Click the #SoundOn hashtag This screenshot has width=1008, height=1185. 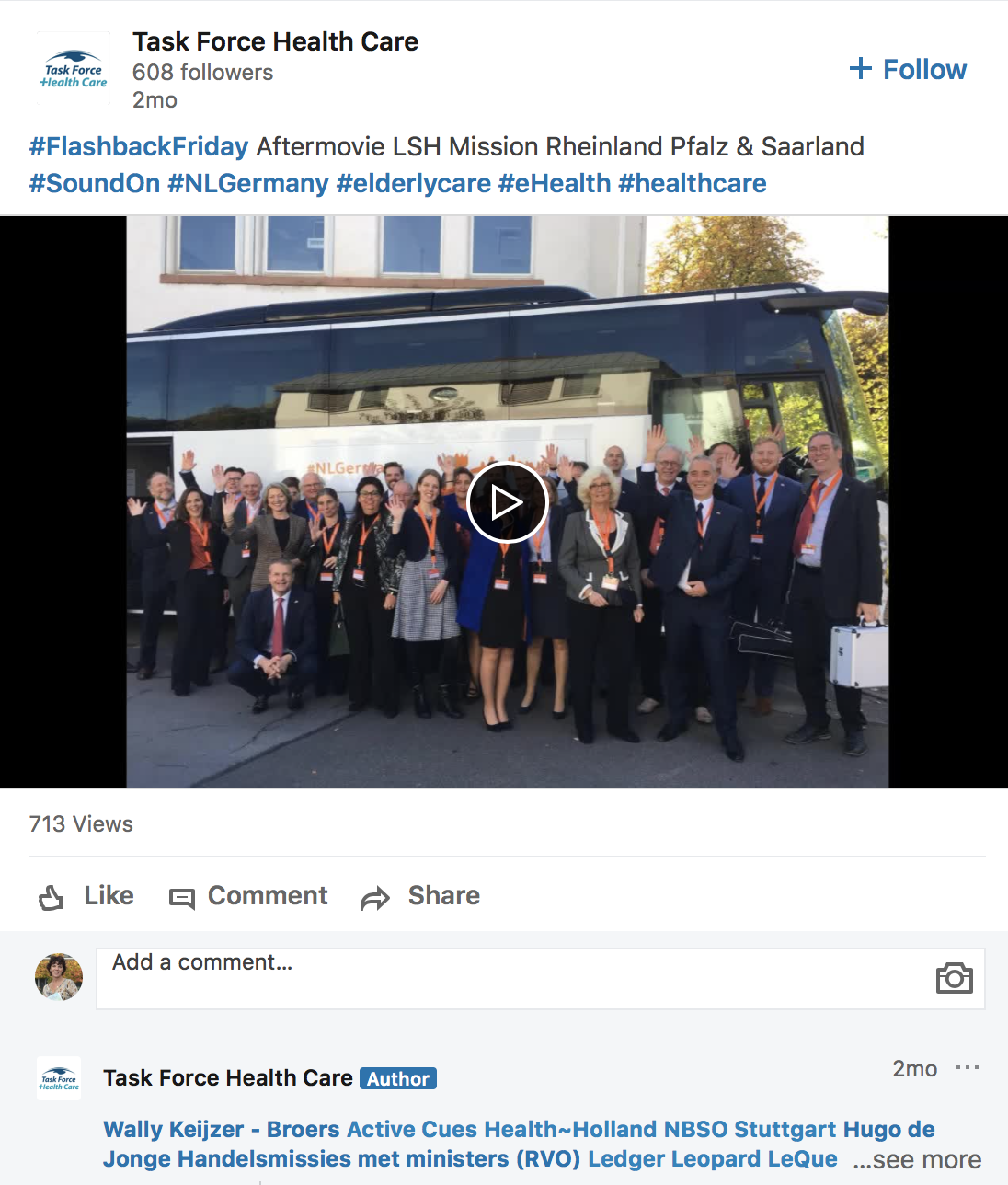click(95, 183)
